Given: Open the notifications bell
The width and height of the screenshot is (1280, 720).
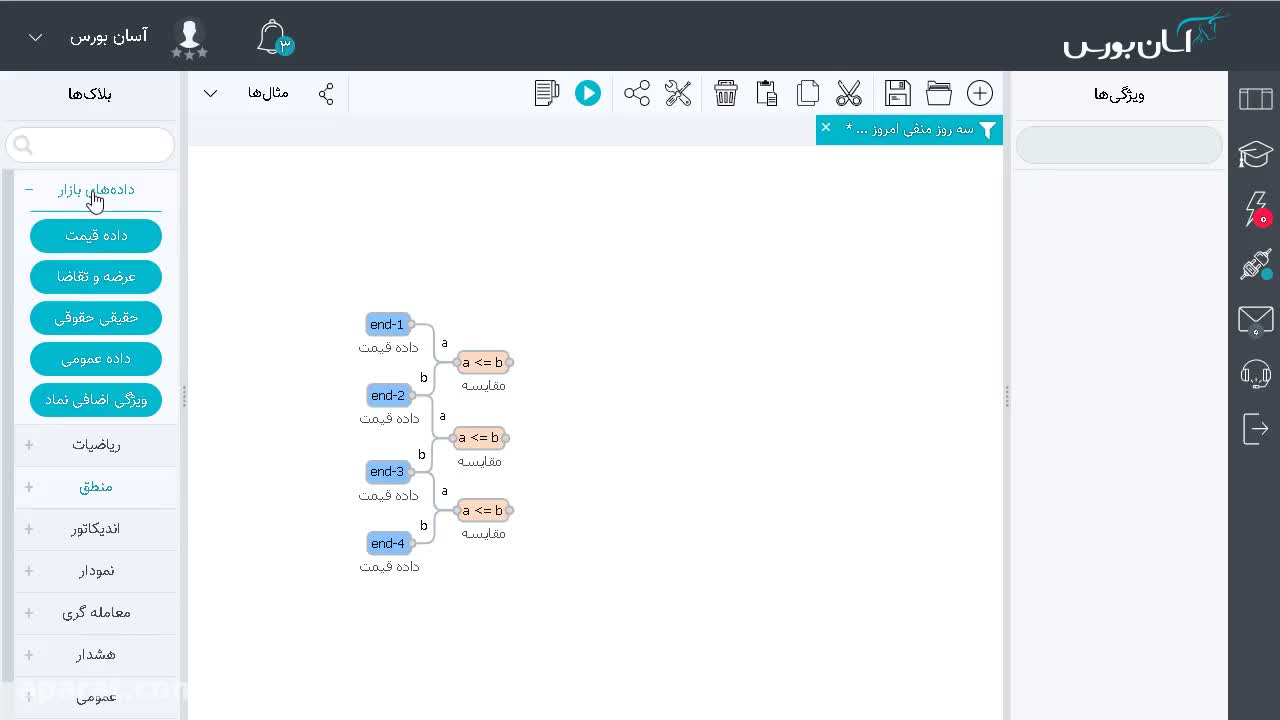Looking at the screenshot, I should coord(272,37).
